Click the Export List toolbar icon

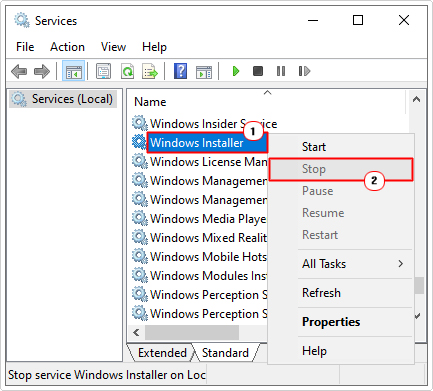pyautogui.click(x=150, y=71)
